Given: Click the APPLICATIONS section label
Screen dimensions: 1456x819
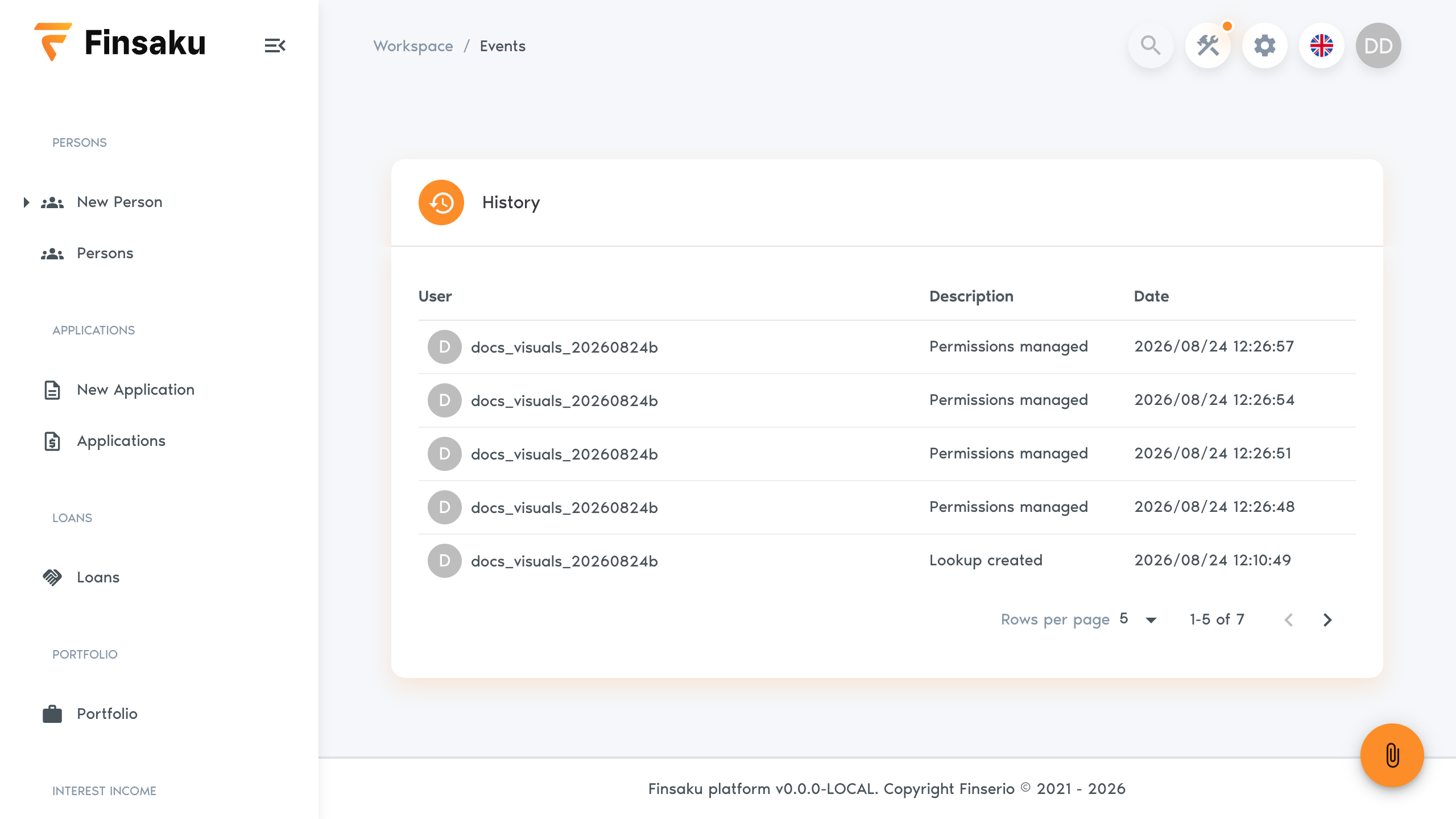Looking at the screenshot, I should pyautogui.click(x=94, y=330).
